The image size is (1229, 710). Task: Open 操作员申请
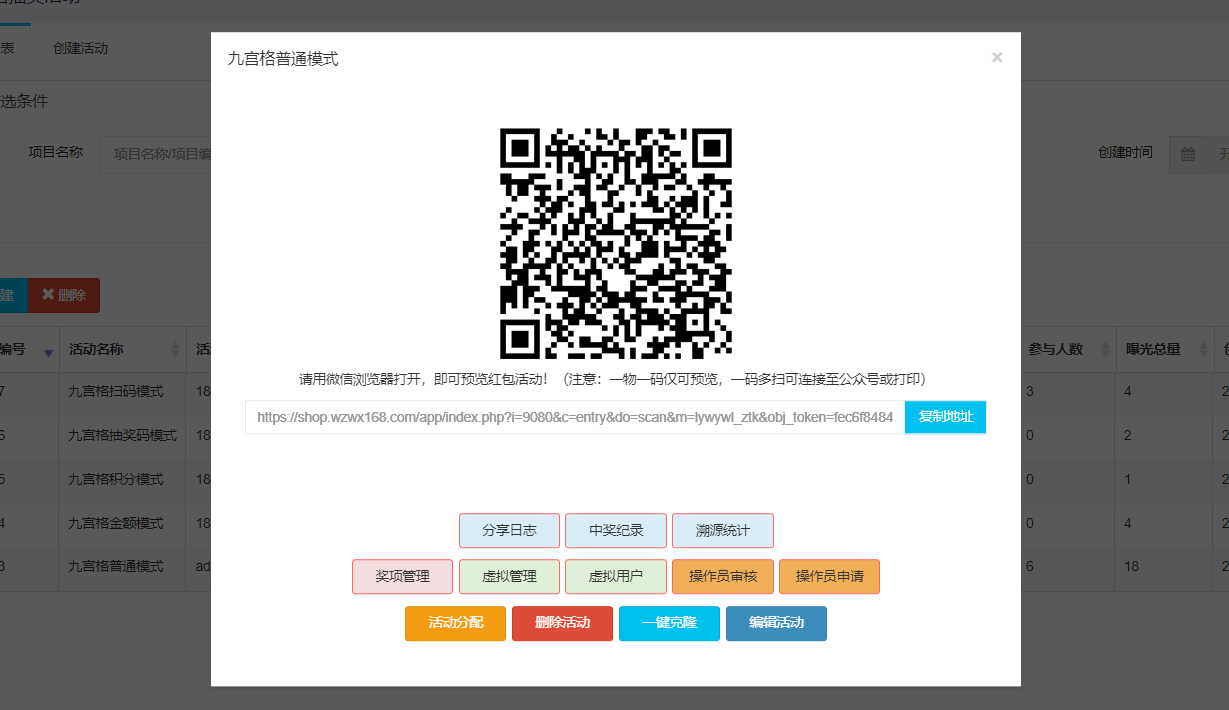click(x=830, y=577)
